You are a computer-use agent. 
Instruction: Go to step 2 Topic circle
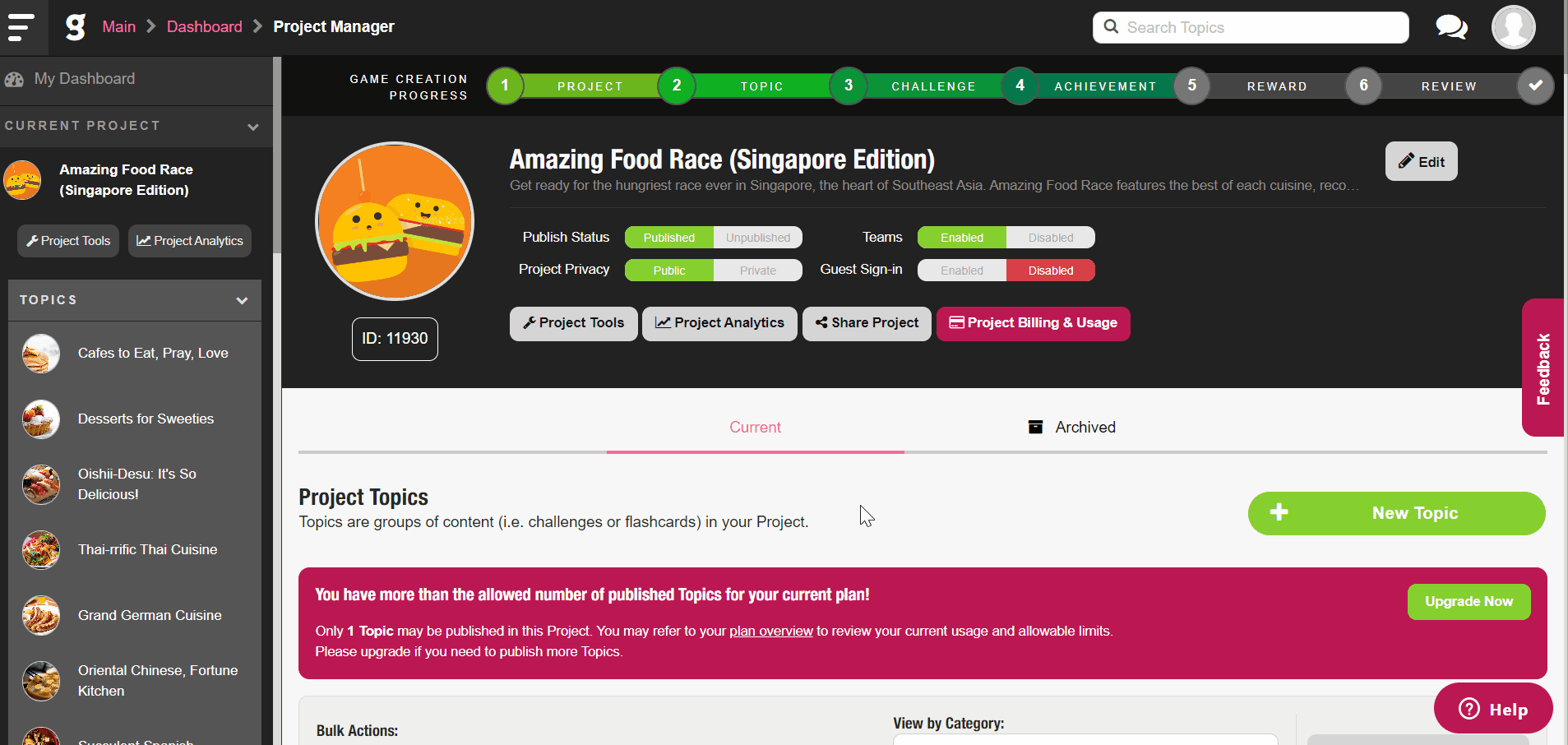tap(677, 86)
